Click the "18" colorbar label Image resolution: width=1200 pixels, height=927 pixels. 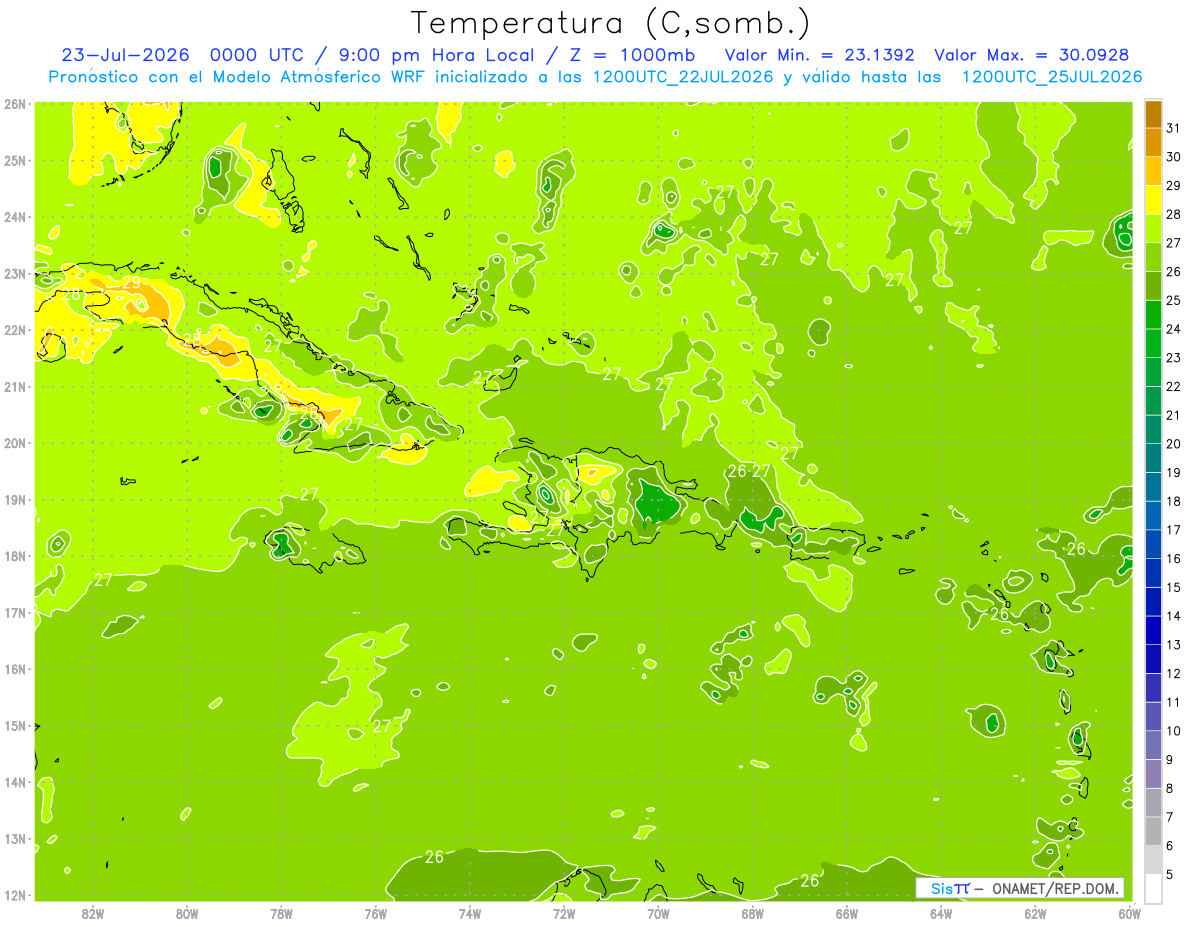tap(1173, 501)
